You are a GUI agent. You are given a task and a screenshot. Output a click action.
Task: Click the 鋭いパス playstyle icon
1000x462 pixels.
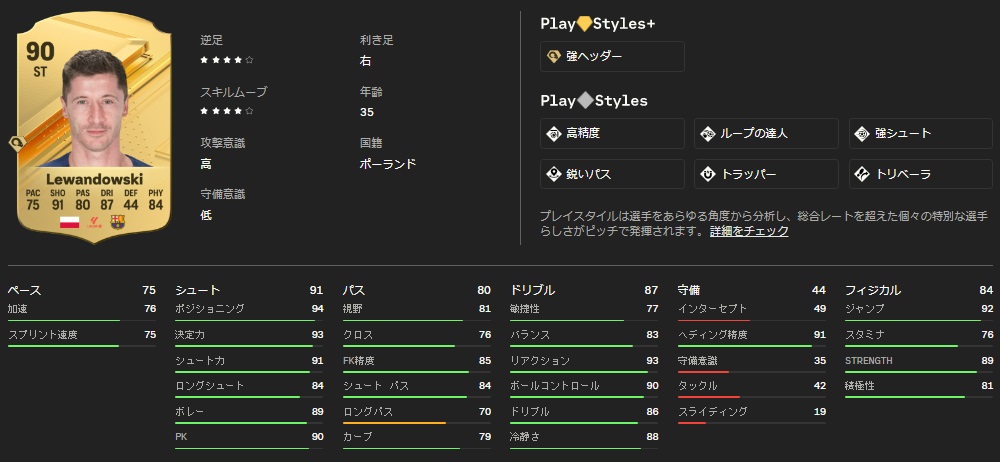pyautogui.click(x=553, y=174)
